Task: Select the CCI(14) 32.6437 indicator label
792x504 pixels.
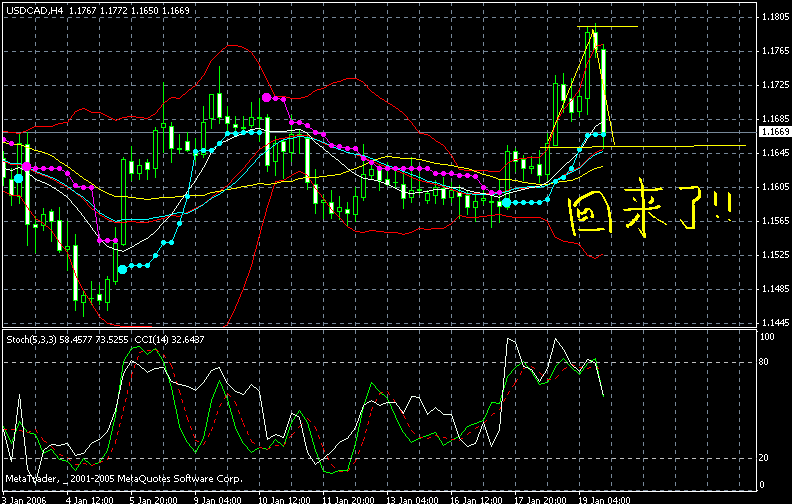Action: pyautogui.click(x=169, y=339)
